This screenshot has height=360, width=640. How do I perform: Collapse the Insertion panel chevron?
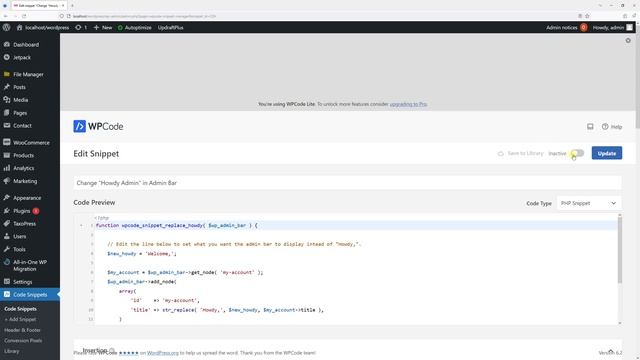click(x=611, y=351)
